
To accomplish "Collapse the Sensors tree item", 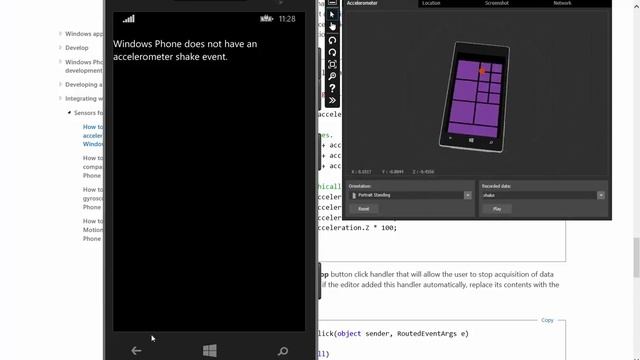I will point(69,112).
